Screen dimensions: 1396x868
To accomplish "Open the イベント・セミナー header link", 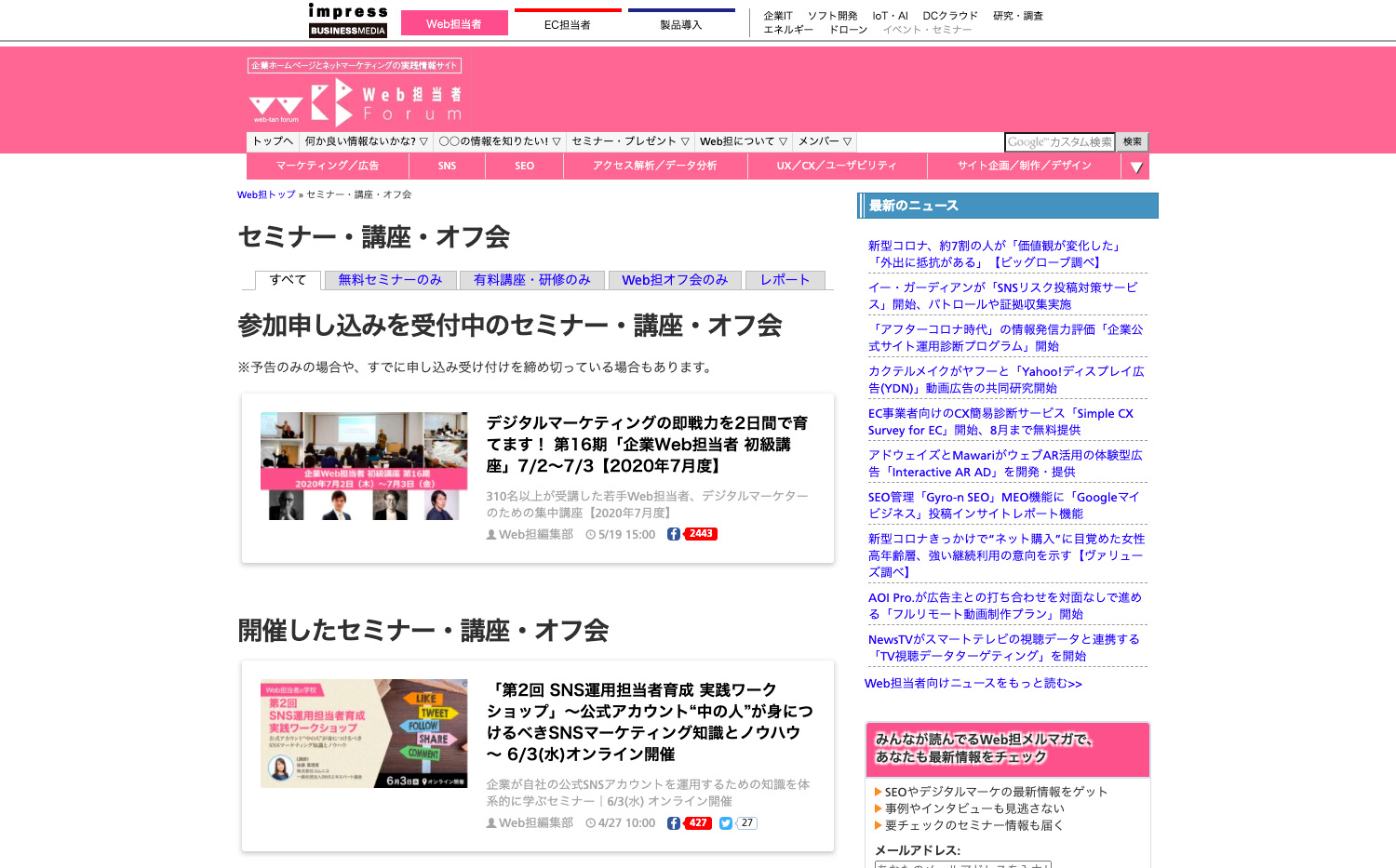I will [928, 30].
